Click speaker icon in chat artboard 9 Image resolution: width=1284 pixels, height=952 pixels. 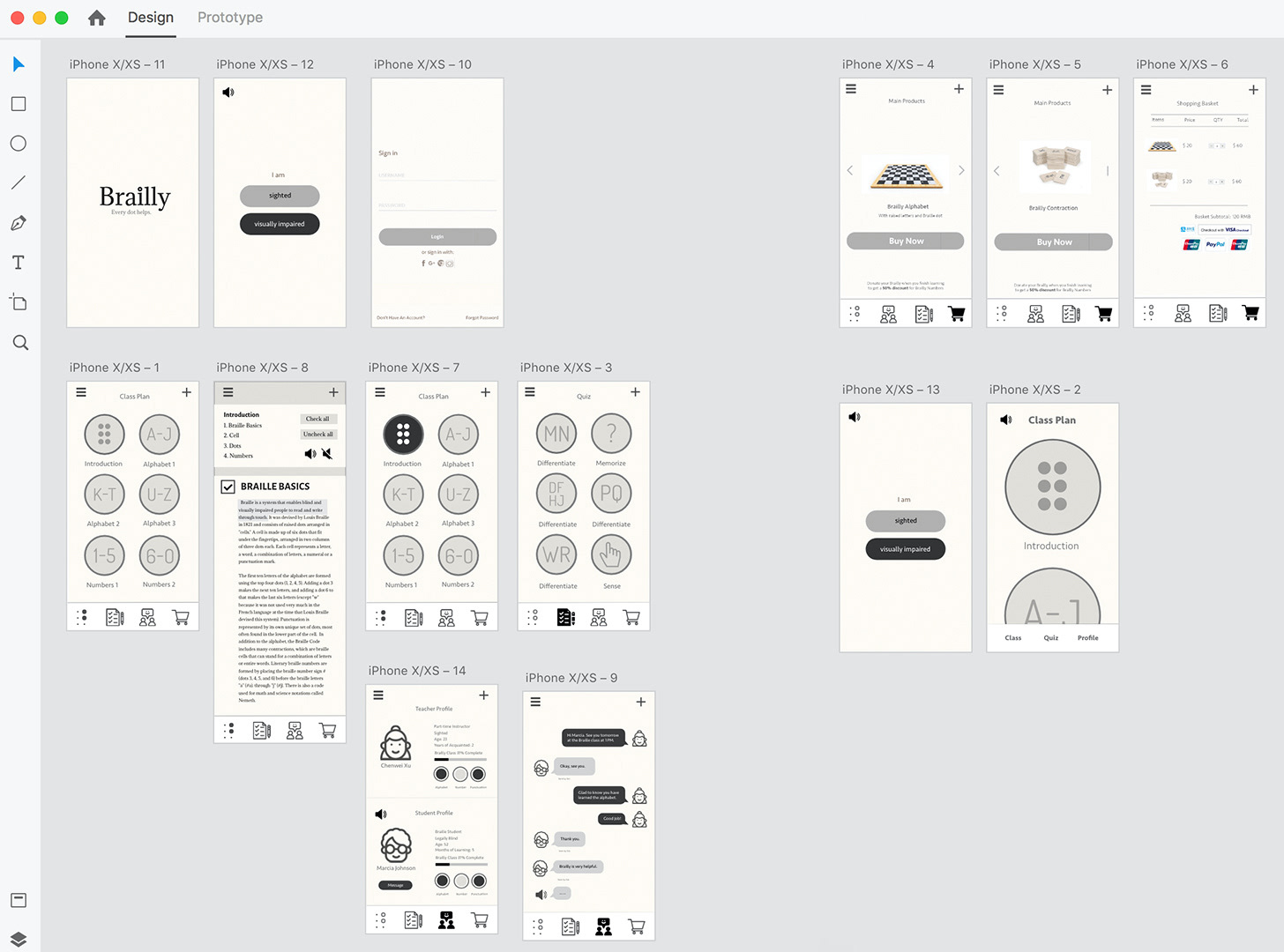tap(541, 895)
